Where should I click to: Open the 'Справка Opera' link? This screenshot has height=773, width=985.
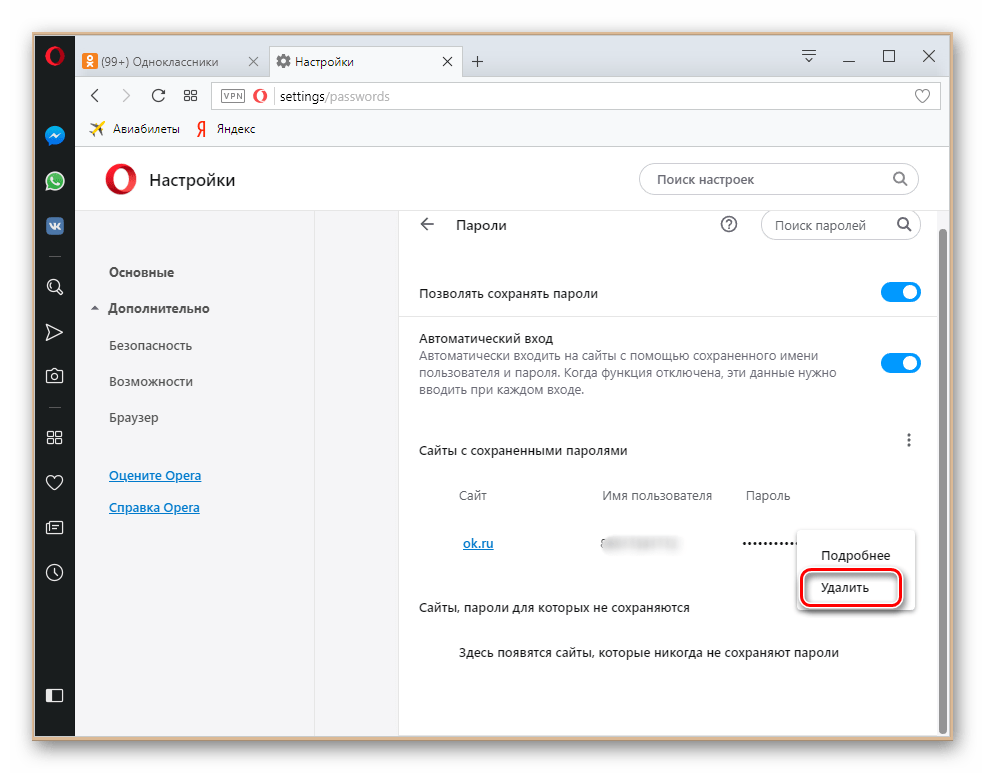(154, 507)
